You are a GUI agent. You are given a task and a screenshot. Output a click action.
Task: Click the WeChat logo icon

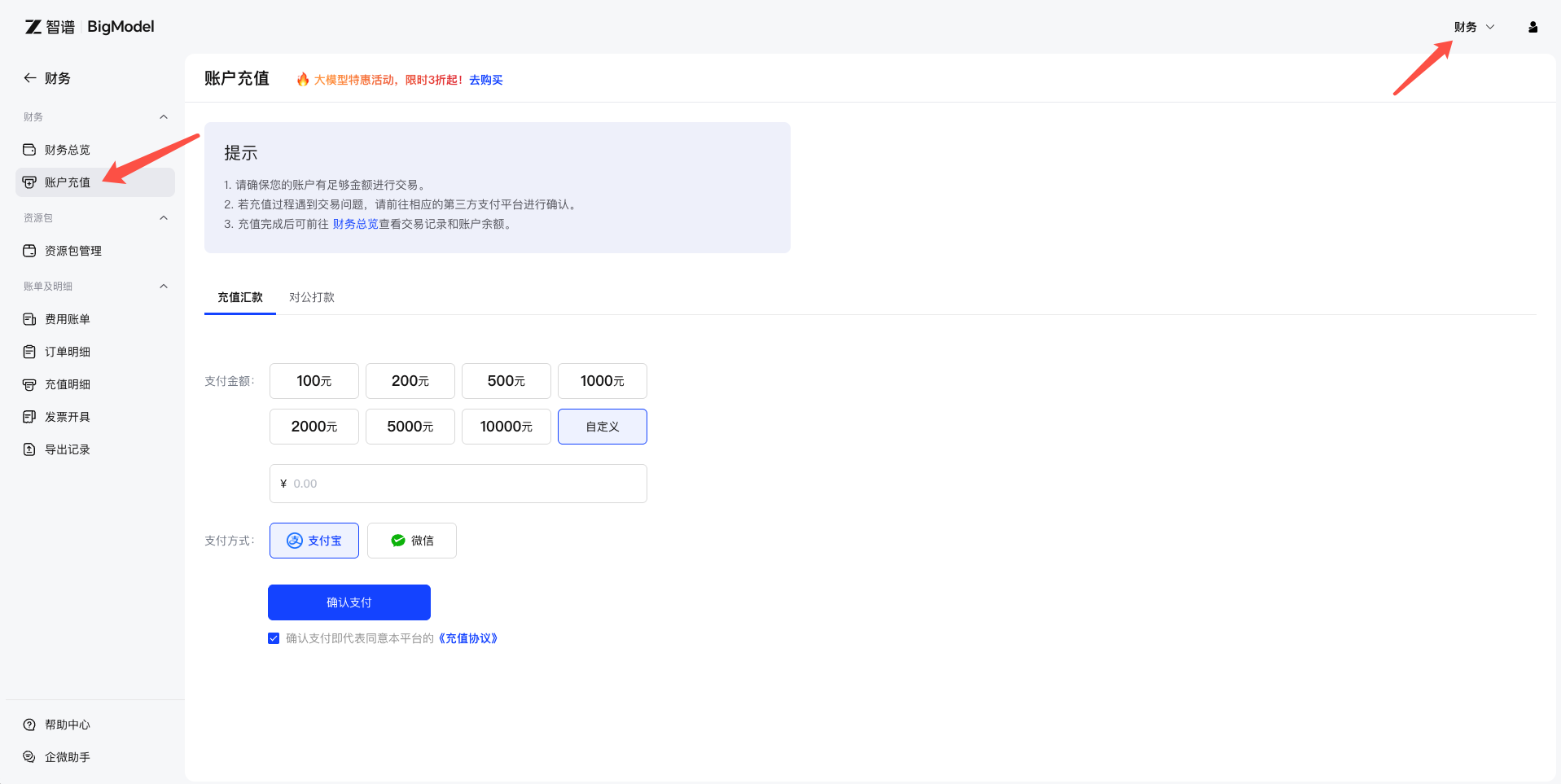398,541
